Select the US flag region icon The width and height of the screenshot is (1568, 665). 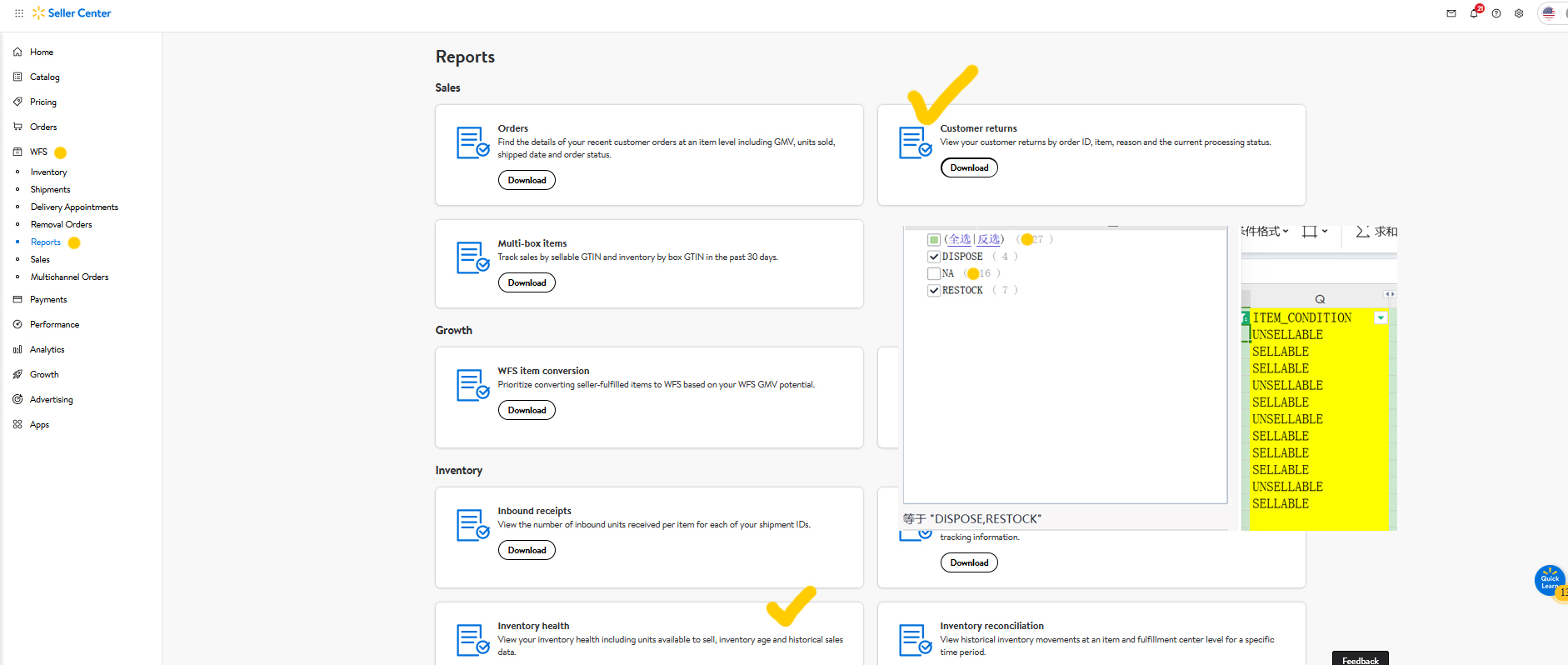coord(1549,13)
